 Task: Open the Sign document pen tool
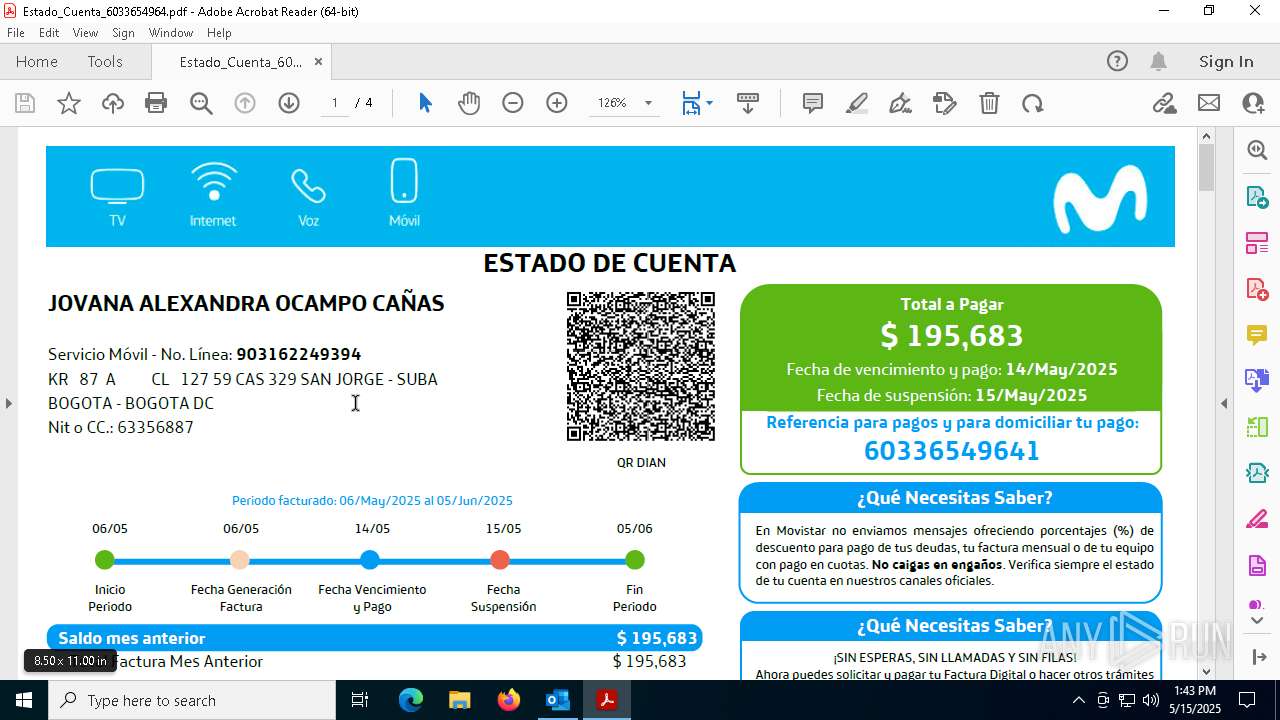tap(900, 103)
